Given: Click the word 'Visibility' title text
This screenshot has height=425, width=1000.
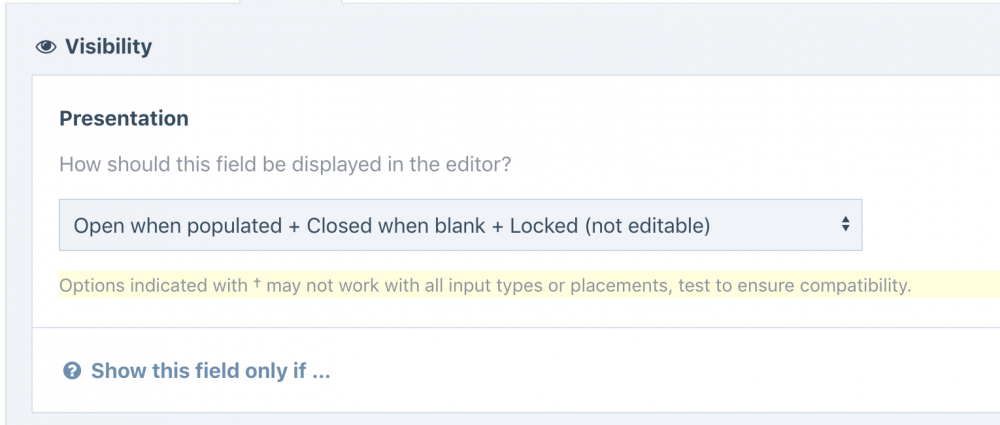Looking at the screenshot, I should point(108,47).
